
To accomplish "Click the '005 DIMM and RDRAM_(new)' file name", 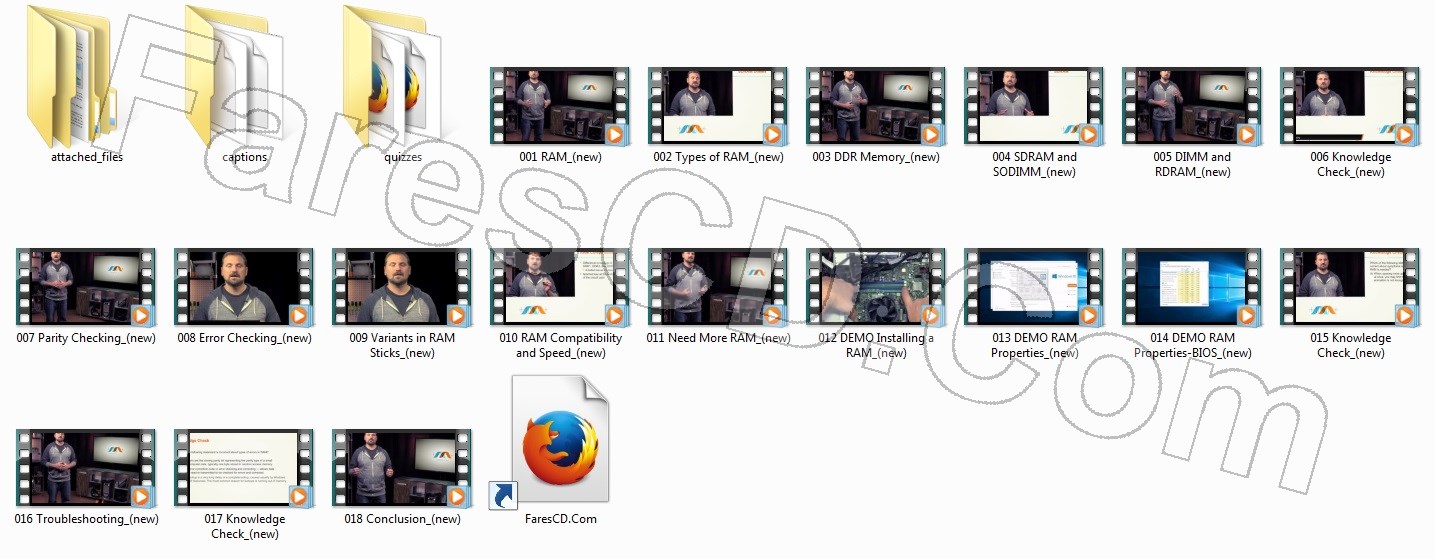I will (x=1192, y=164).
